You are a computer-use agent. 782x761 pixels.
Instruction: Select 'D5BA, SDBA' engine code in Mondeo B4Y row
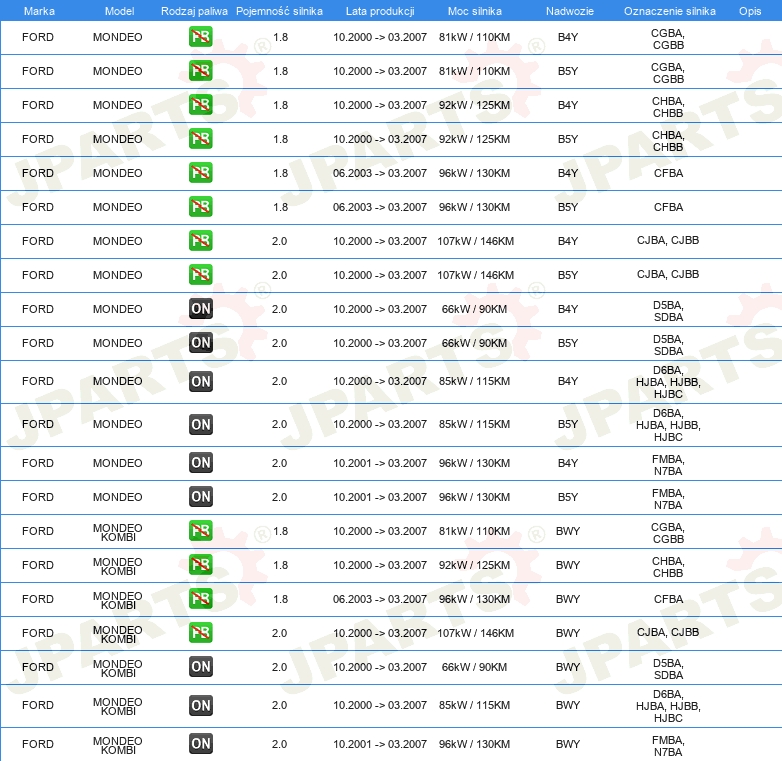[x=668, y=311]
